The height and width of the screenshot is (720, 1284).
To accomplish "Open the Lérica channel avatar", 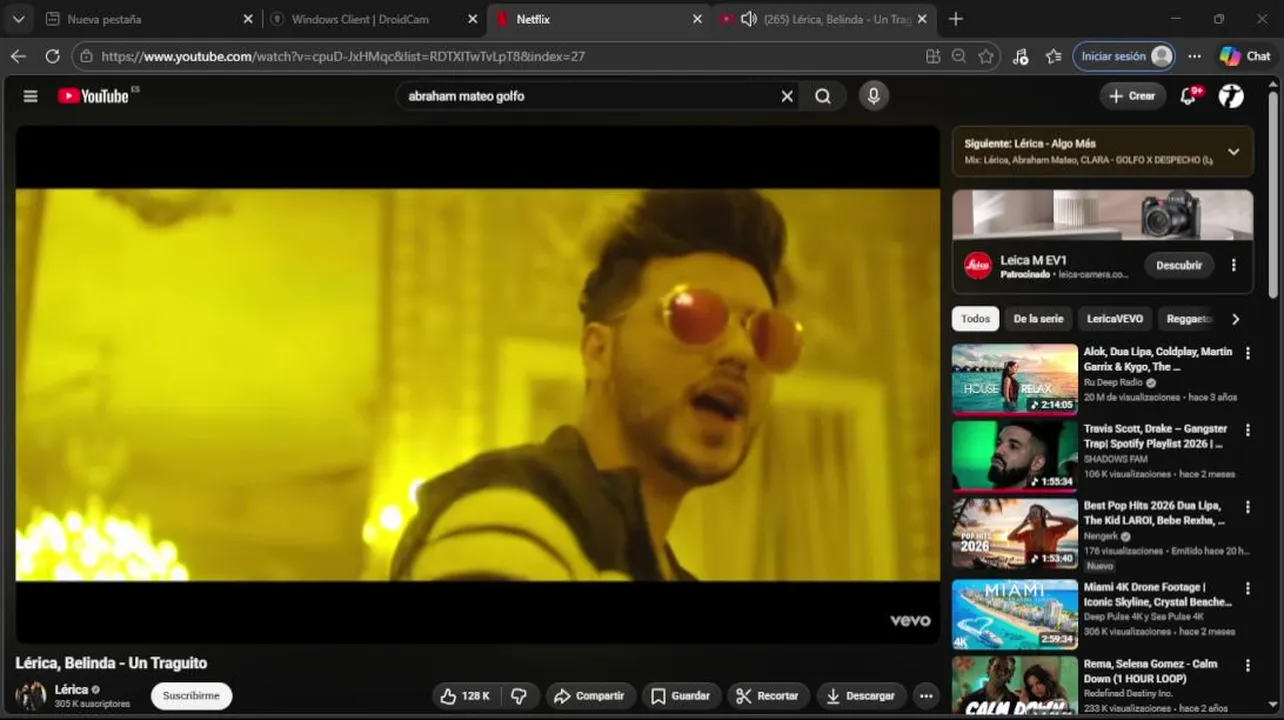I will 31,695.
